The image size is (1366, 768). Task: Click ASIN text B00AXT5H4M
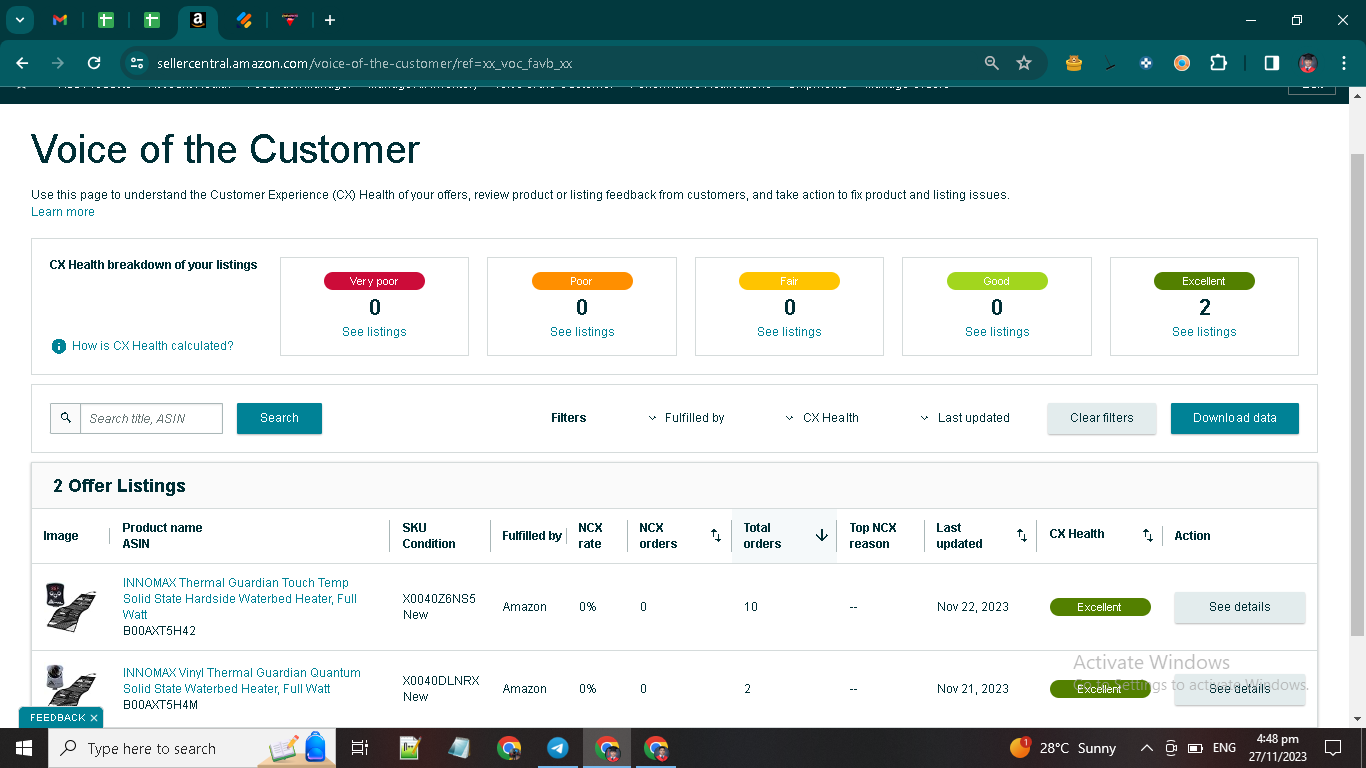[161, 705]
